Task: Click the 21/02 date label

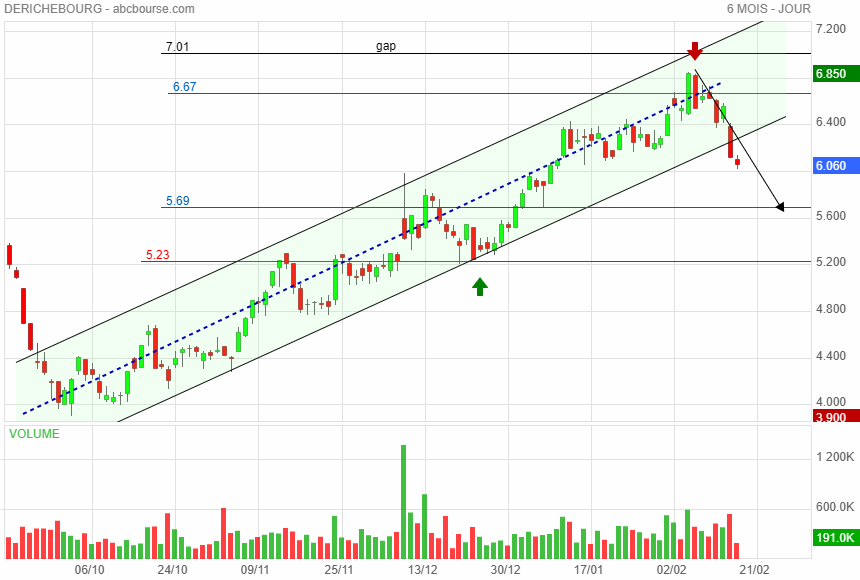Action: pos(755,570)
